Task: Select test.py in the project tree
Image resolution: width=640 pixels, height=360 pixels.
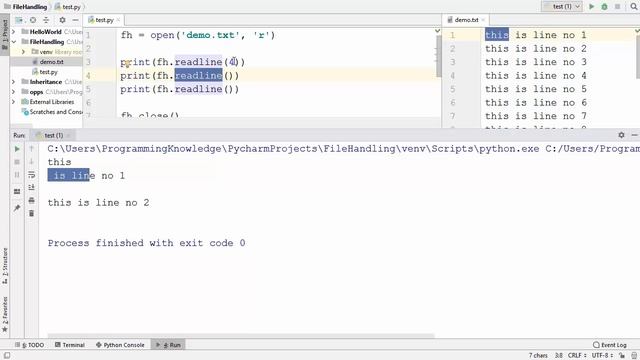Action: coord(49,72)
